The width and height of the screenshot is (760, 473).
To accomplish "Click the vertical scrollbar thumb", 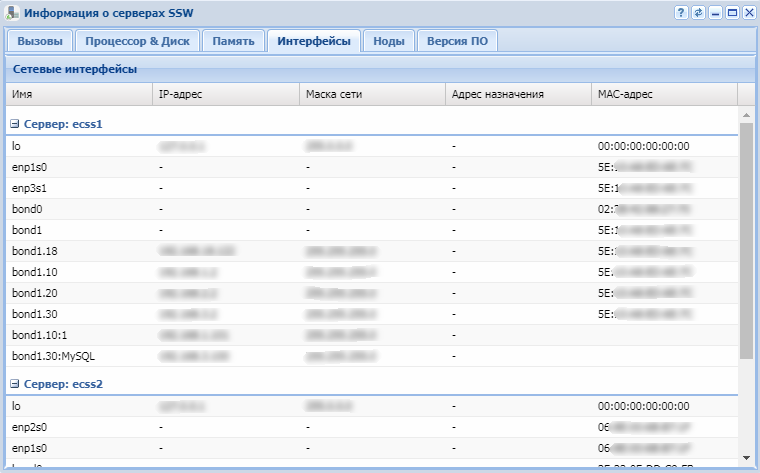I will click(x=746, y=241).
